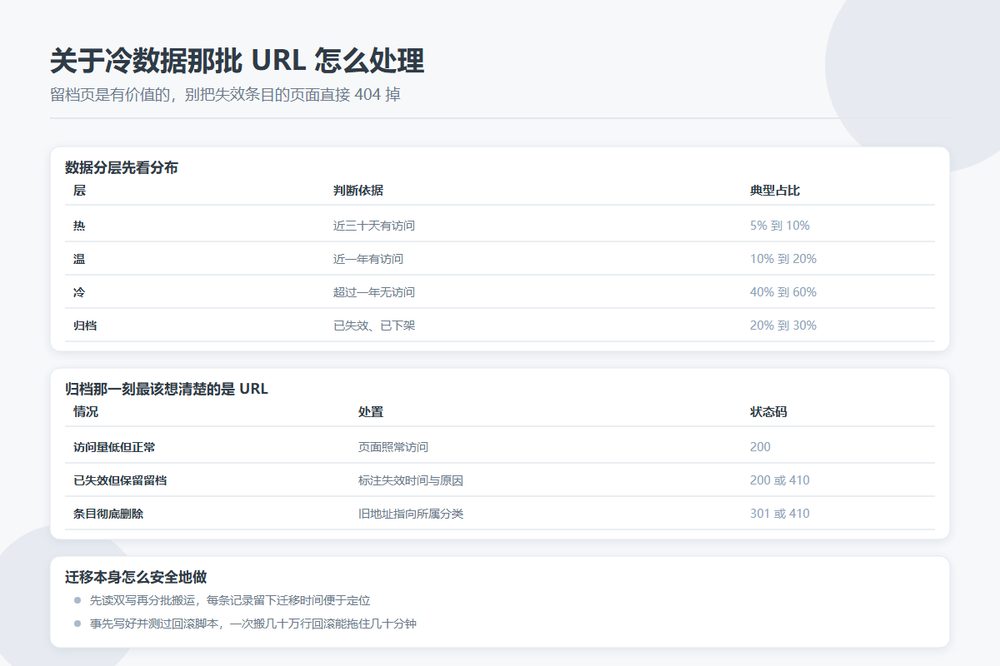Click the heading 归档那一刻最该想清楚的是 URL
This screenshot has width=1000, height=666.
pyautogui.click(x=166, y=388)
